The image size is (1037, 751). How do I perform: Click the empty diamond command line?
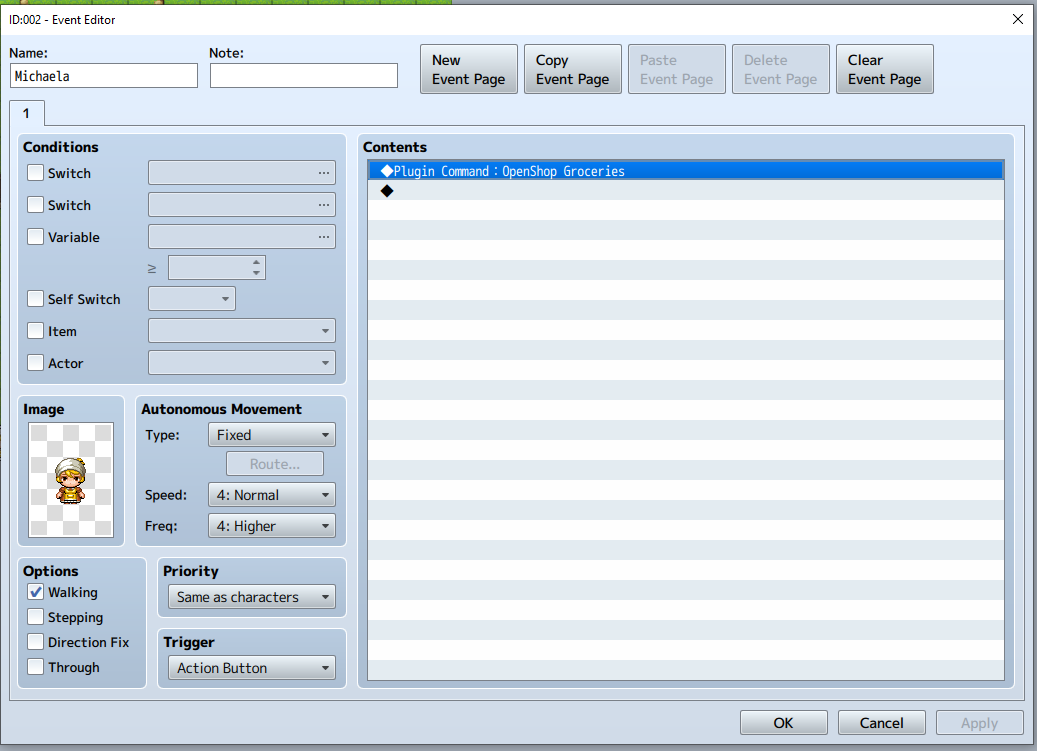pyautogui.click(x=685, y=191)
